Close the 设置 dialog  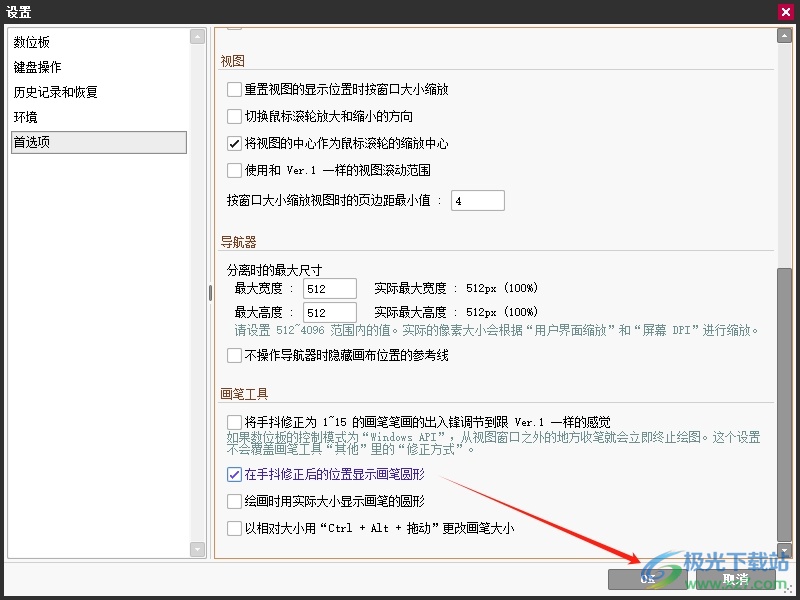tap(786, 12)
